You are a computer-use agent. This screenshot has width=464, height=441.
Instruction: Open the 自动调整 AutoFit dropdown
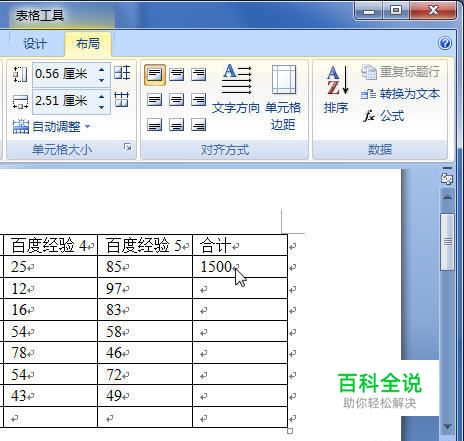[52, 127]
